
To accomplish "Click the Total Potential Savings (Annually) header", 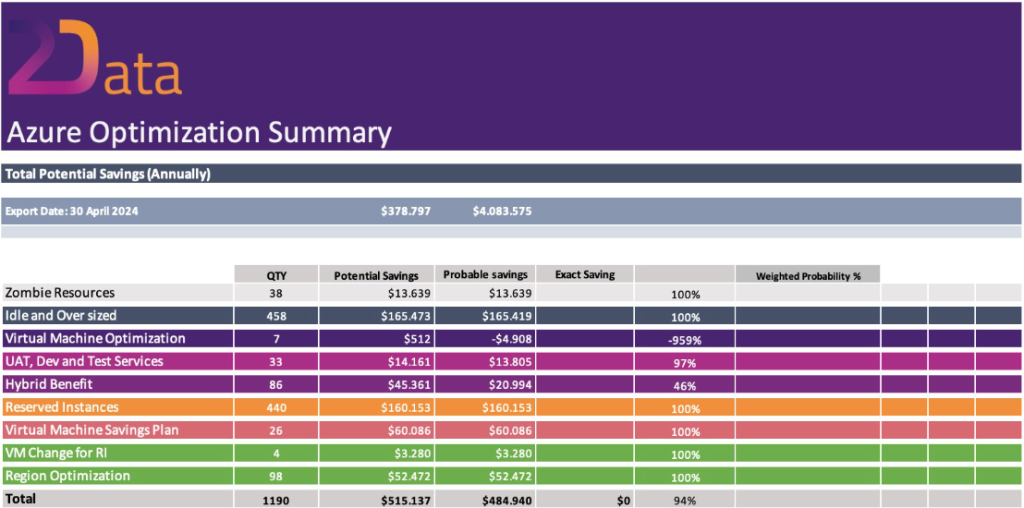I will click(x=108, y=174).
